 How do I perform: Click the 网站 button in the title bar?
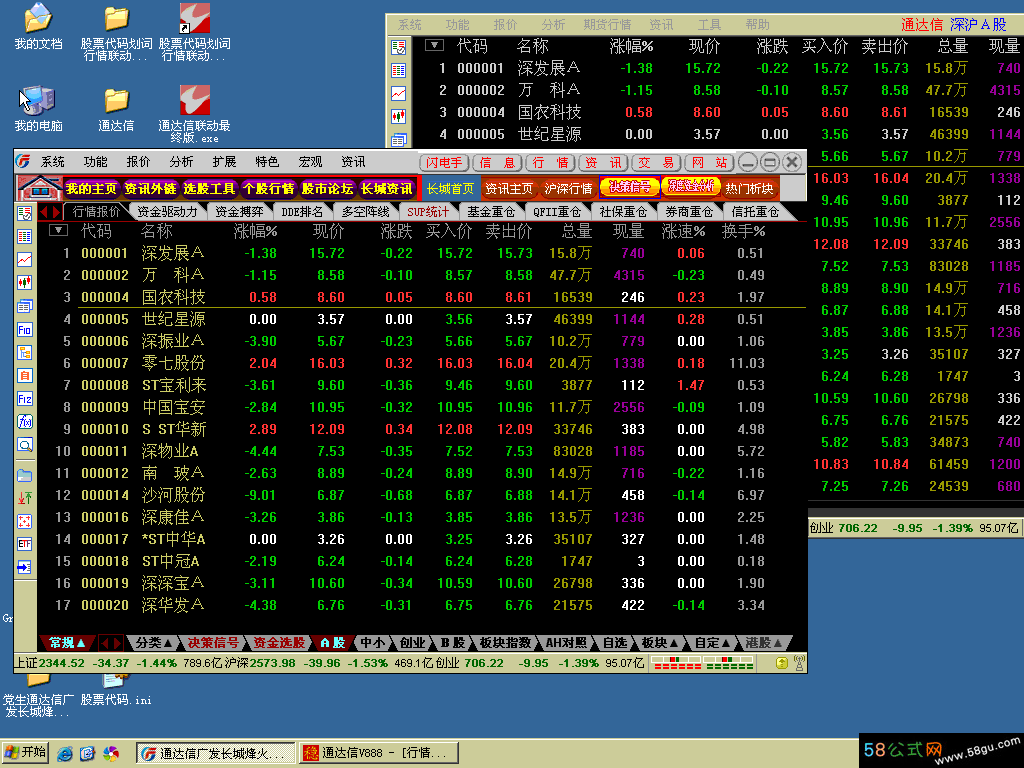(x=709, y=162)
